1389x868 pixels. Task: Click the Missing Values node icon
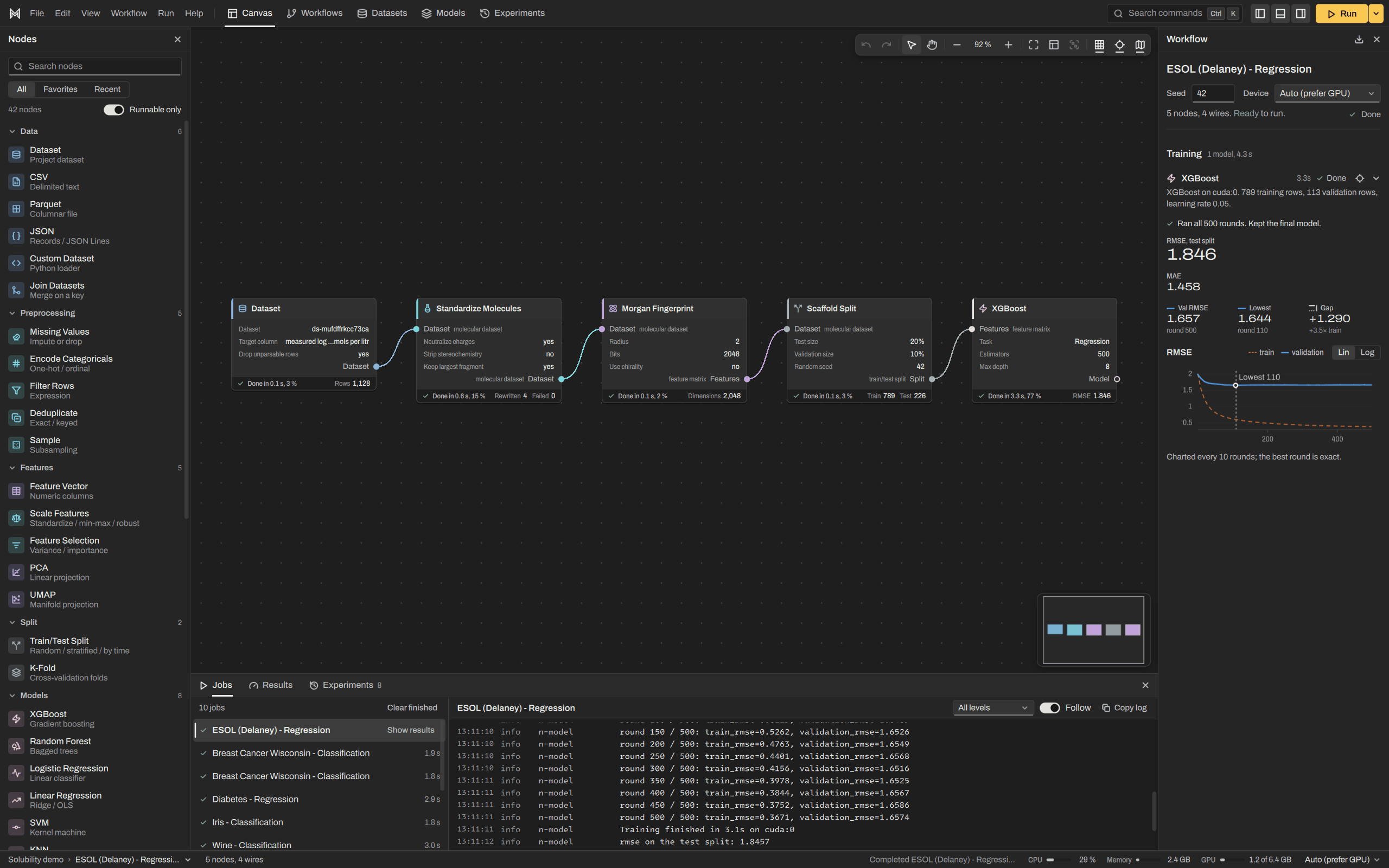click(x=16, y=336)
